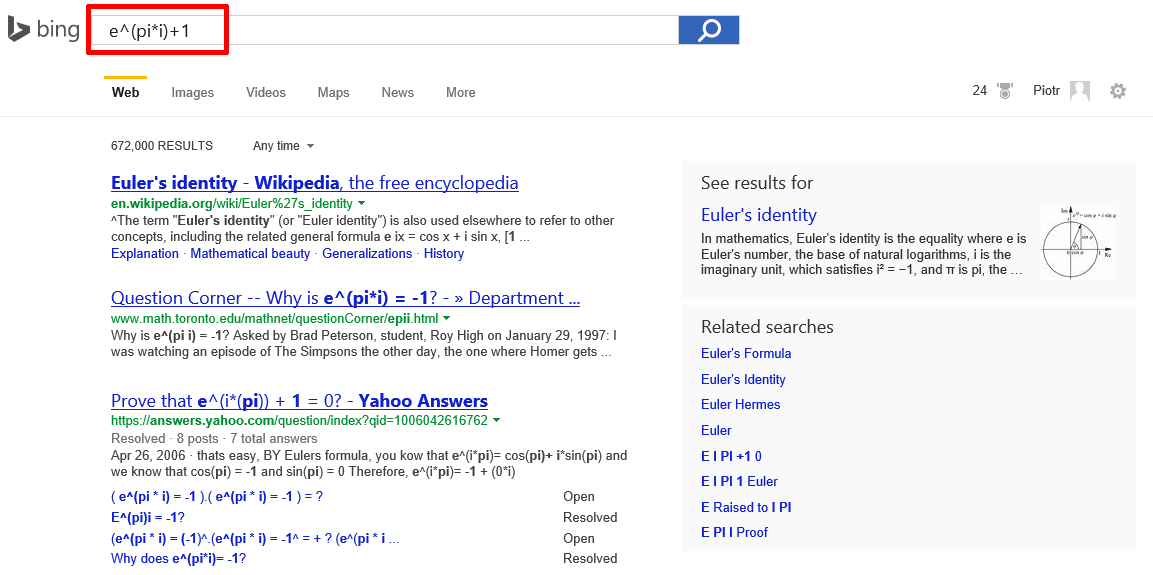Expand the math.toronto.edu URL dropdown arrow
Screen dimensions: 1153x575
coord(446,319)
